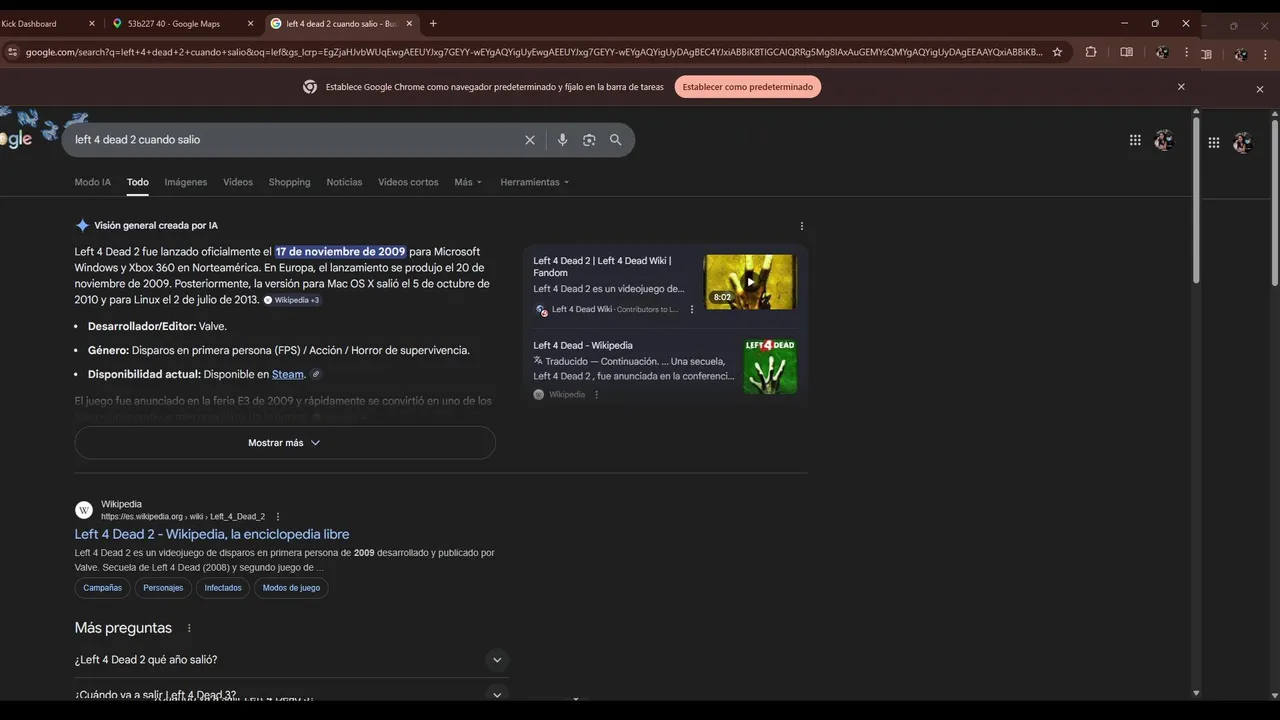Click the Wikipedia +3 source chip
Image resolution: width=1280 pixels, height=720 pixels.
point(292,300)
